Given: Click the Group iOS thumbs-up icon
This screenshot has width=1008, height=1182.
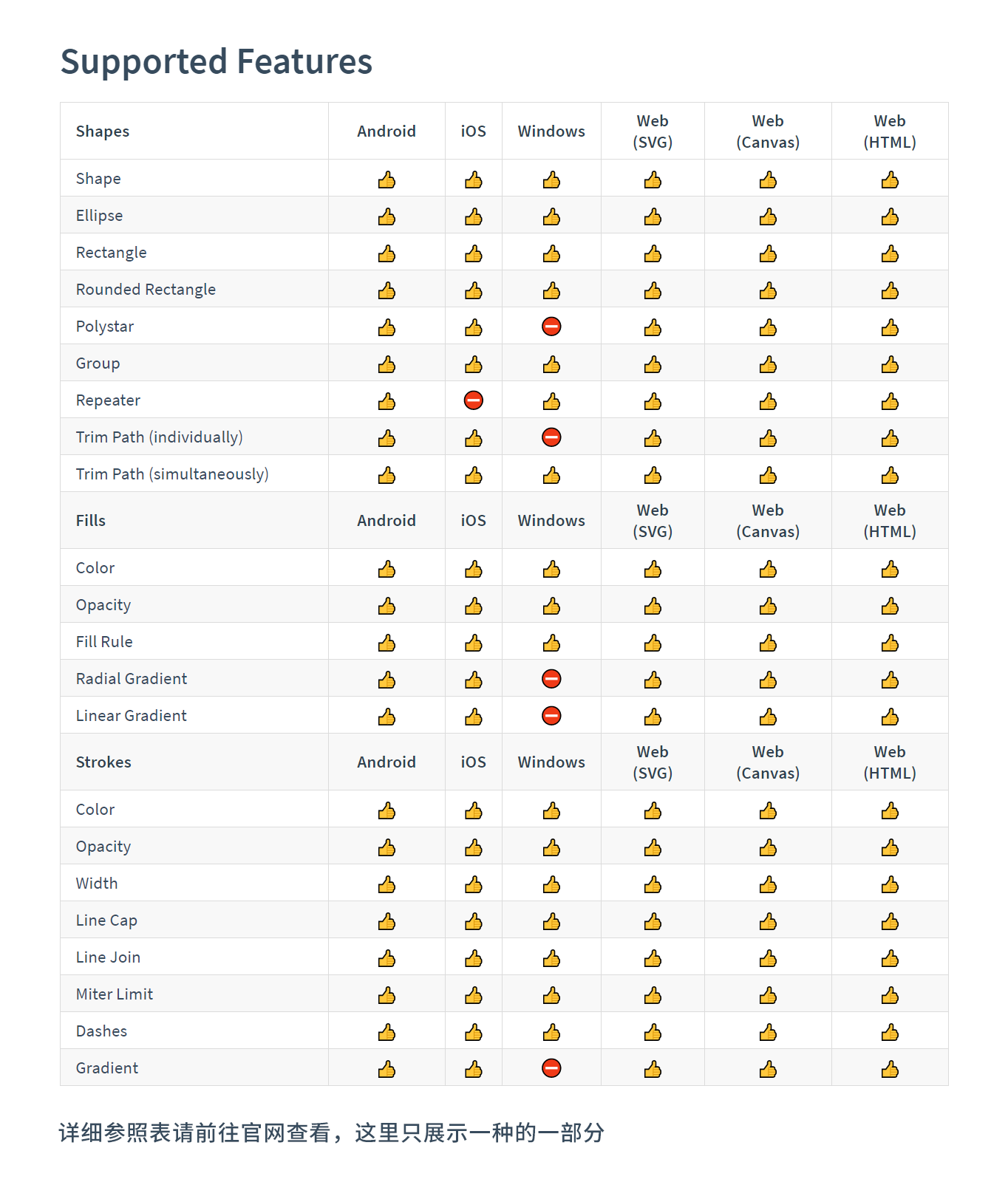Looking at the screenshot, I should [x=474, y=364].
